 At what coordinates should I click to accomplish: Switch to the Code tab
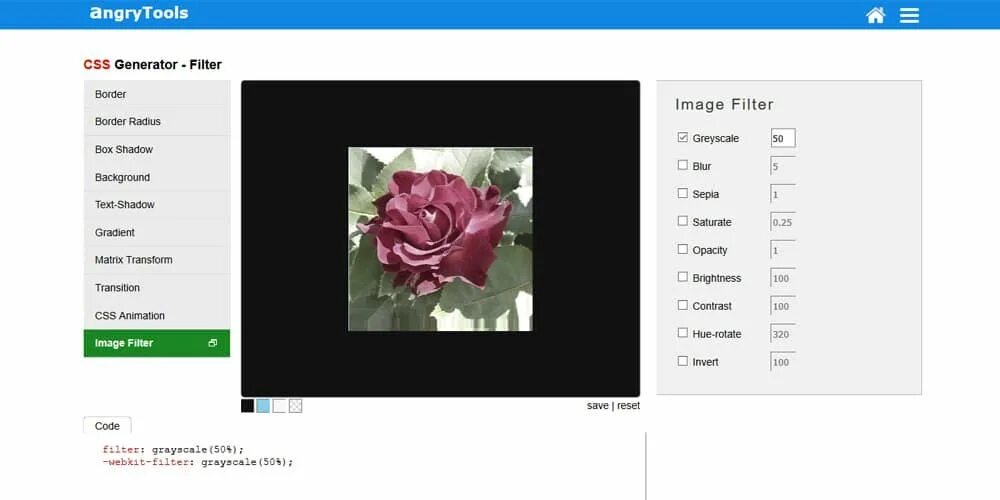click(107, 425)
